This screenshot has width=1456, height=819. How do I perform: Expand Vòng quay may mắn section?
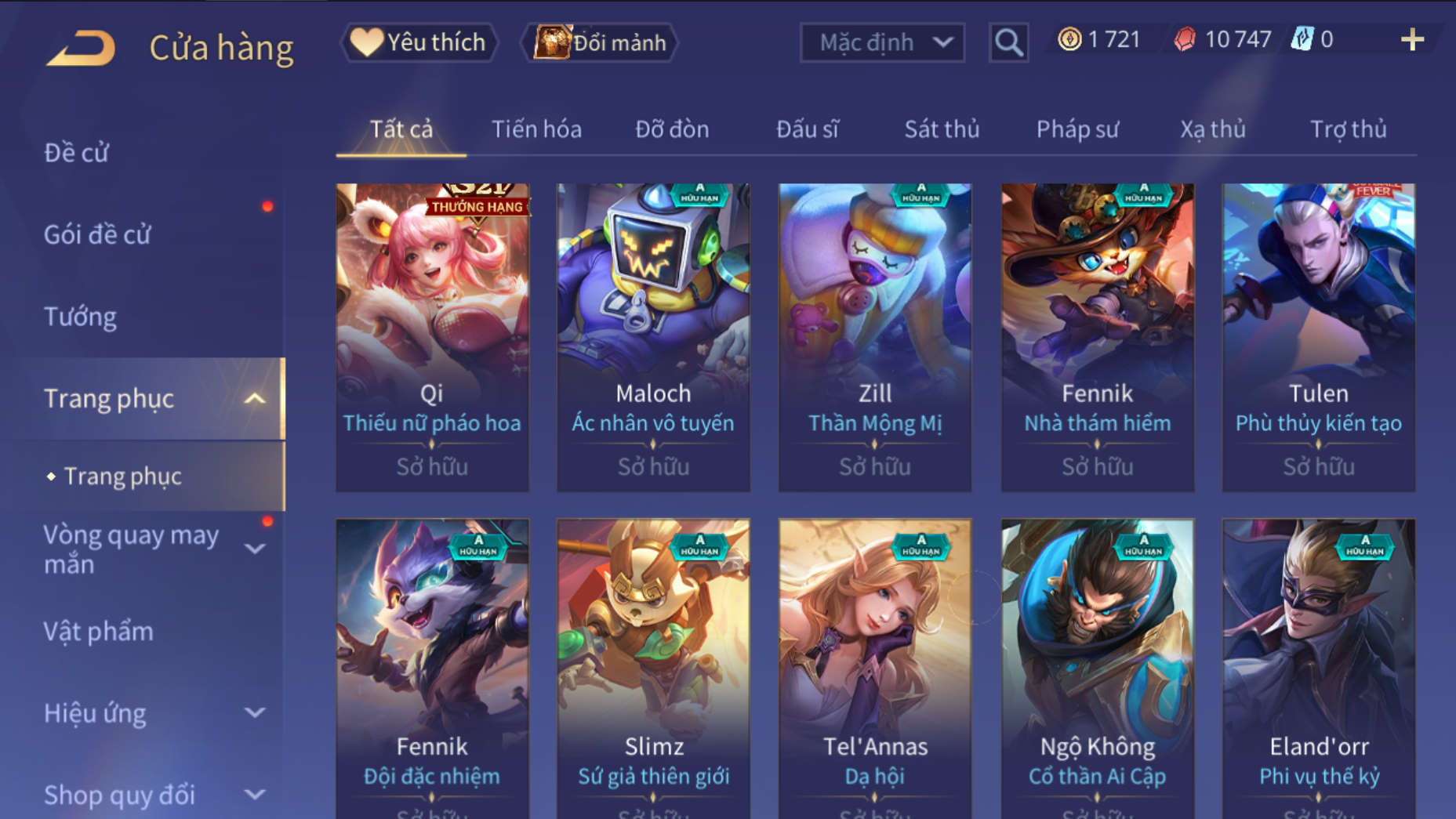[x=255, y=549]
